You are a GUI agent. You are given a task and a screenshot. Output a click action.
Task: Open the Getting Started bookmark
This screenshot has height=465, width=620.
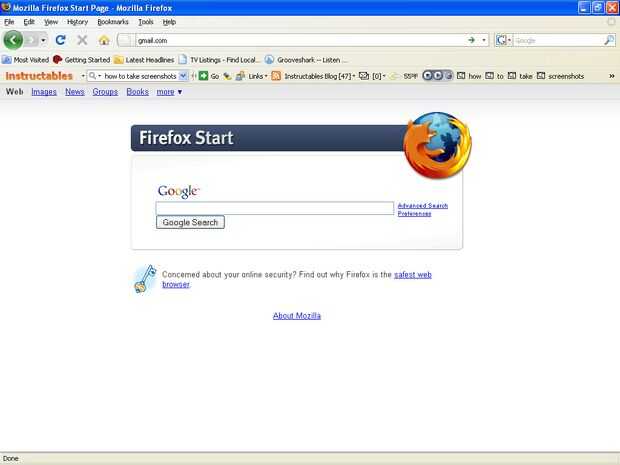click(x=81, y=60)
